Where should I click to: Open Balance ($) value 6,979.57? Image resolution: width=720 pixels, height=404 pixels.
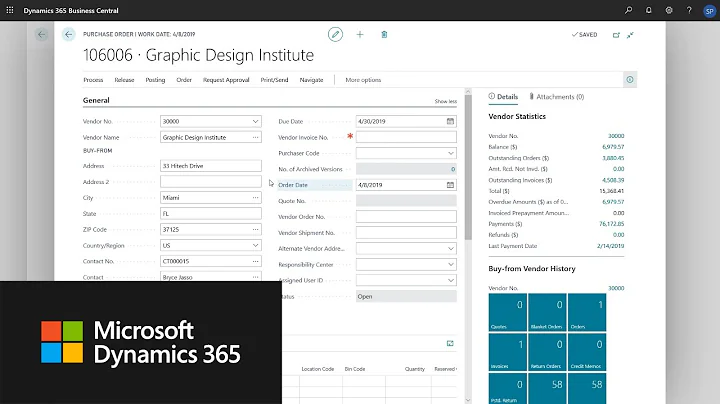(x=613, y=147)
